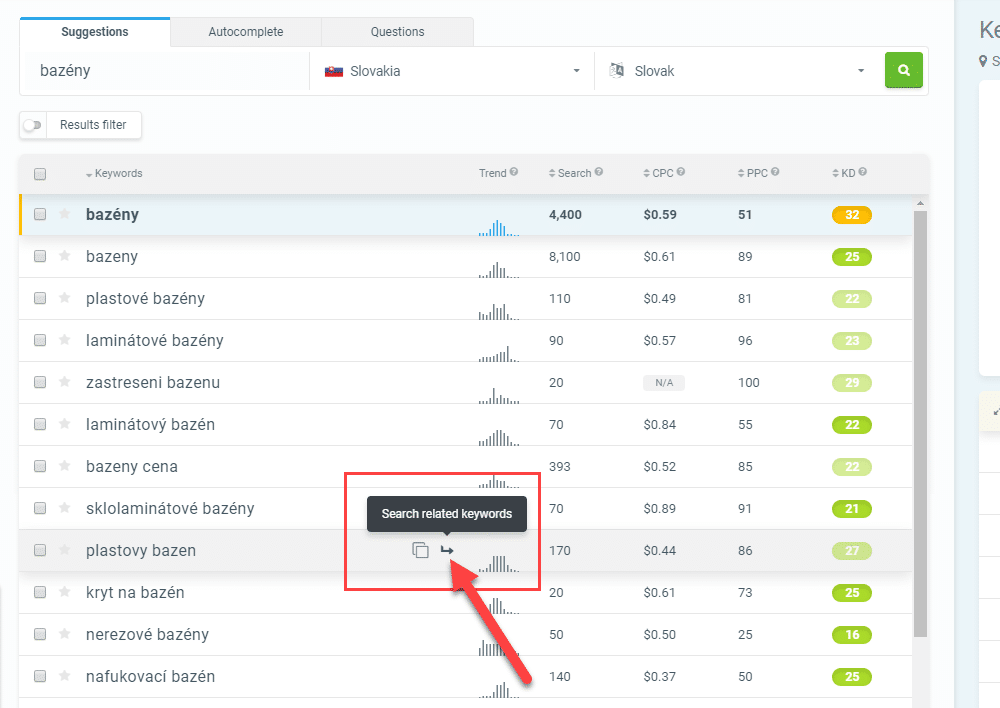Image resolution: width=1000 pixels, height=708 pixels.
Task: Open the Slovak language dropdown
Action: (737, 71)
